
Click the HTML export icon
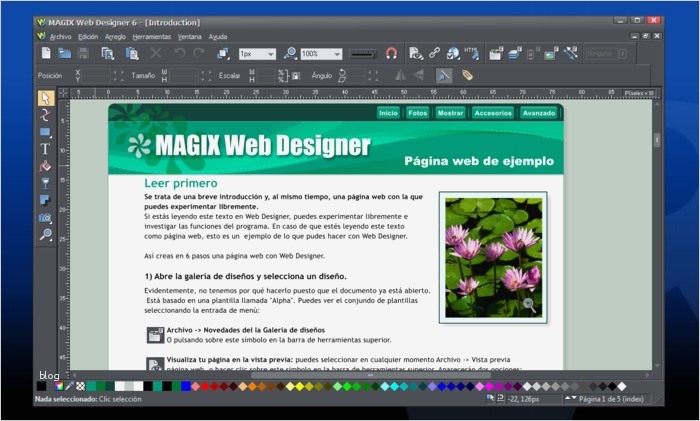472,53
